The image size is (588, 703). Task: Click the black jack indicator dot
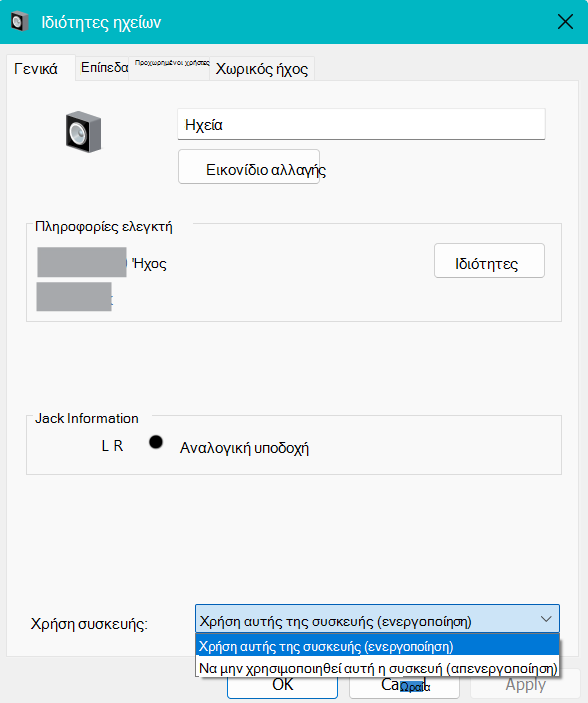pyautogui.click(x=156, y=443)
